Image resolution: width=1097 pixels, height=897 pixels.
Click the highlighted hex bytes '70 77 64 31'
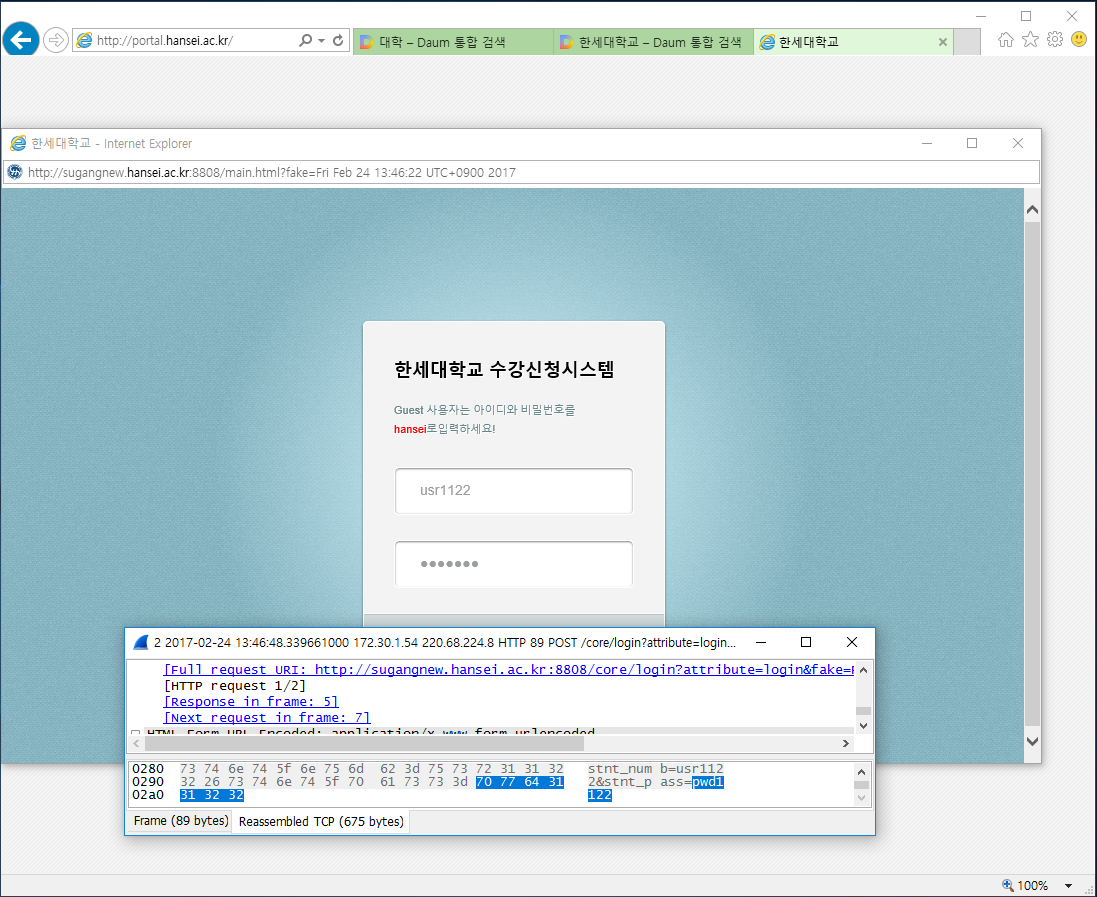click(520, 782)
